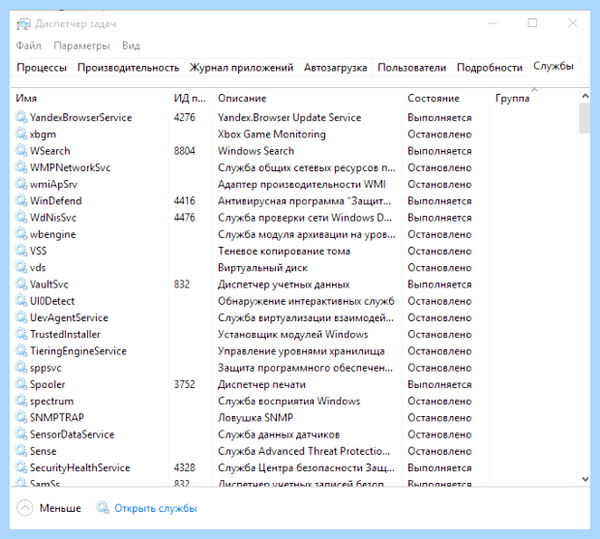Click the gear icon next to WSearch

click(x=21, y=150)
